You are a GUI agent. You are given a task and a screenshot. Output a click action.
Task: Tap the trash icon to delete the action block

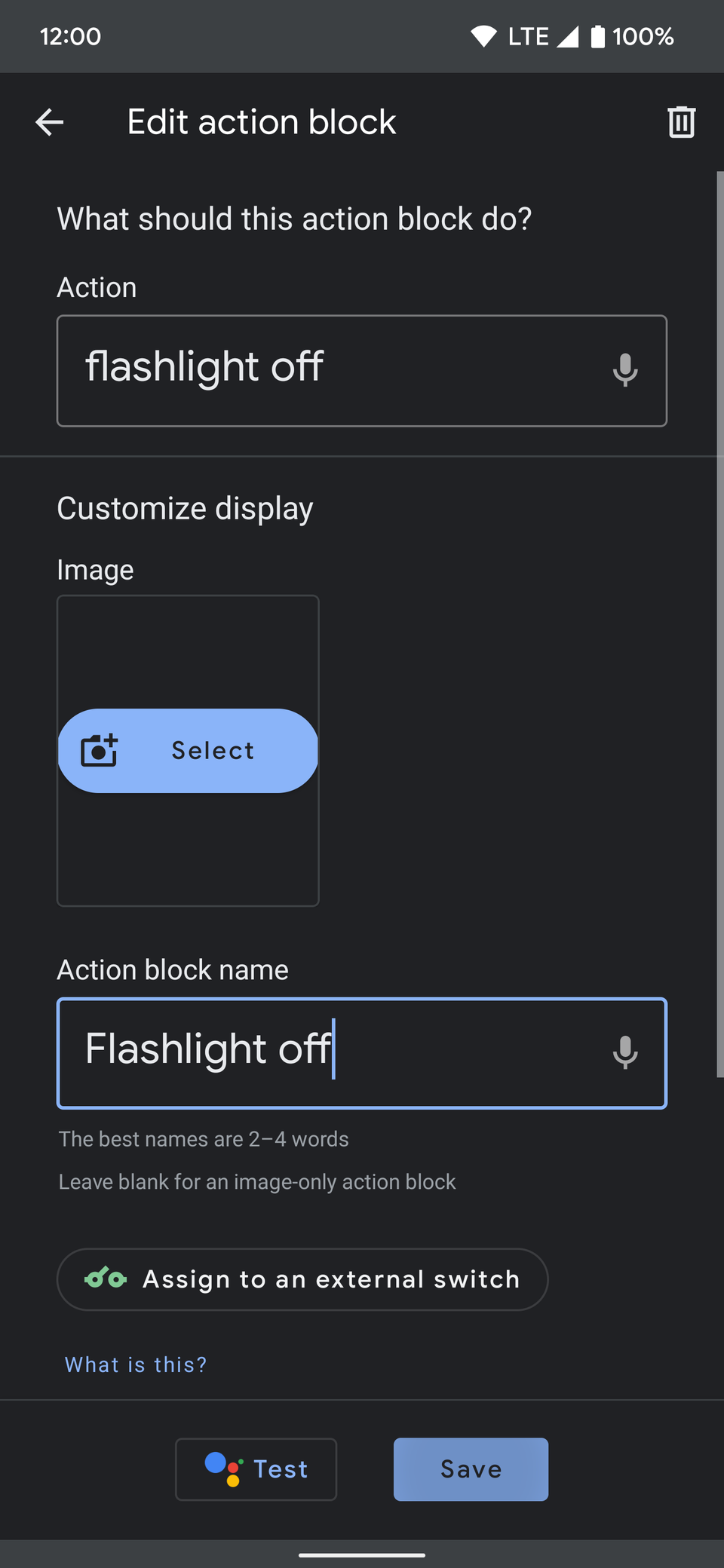[680, 121]
